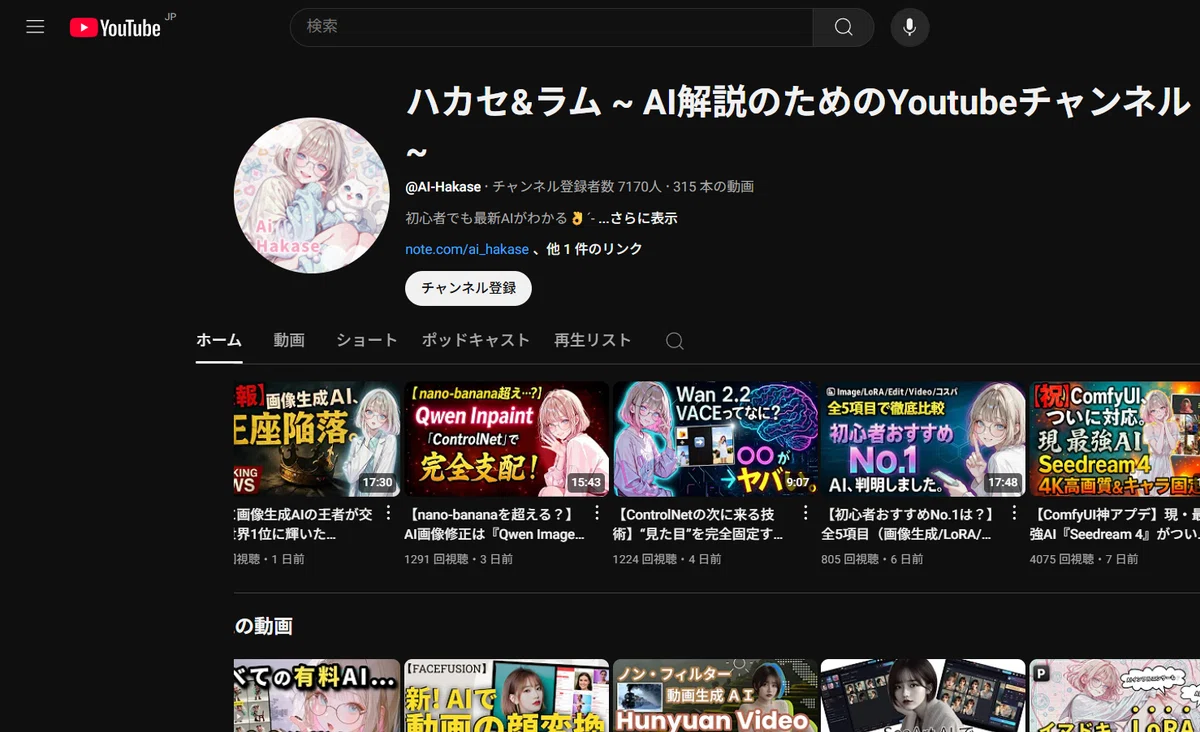Open options menu for 画像生成AIの王者 video

(388, 513)
